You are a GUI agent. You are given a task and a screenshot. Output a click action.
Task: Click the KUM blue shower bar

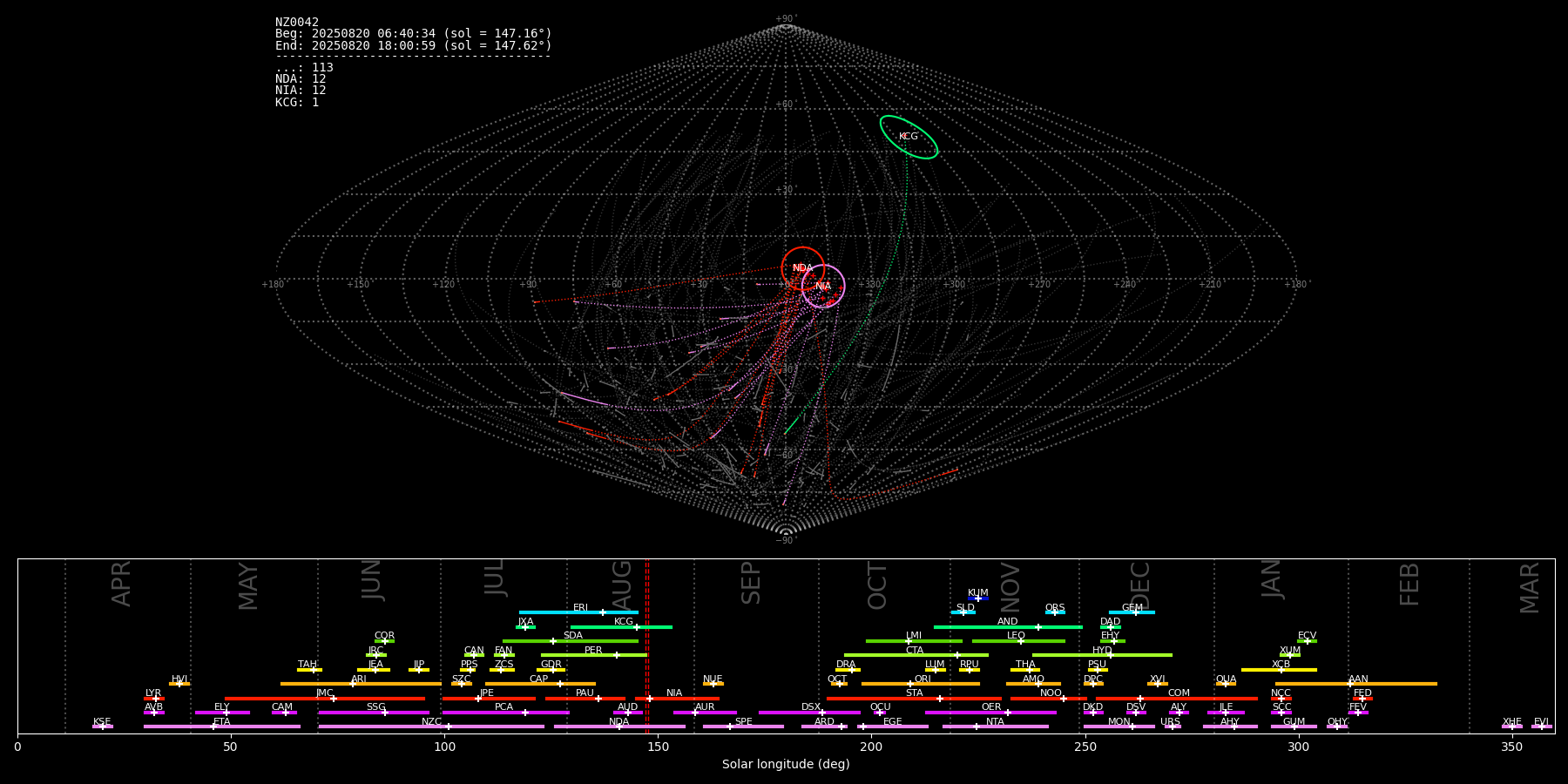point(978,598)
